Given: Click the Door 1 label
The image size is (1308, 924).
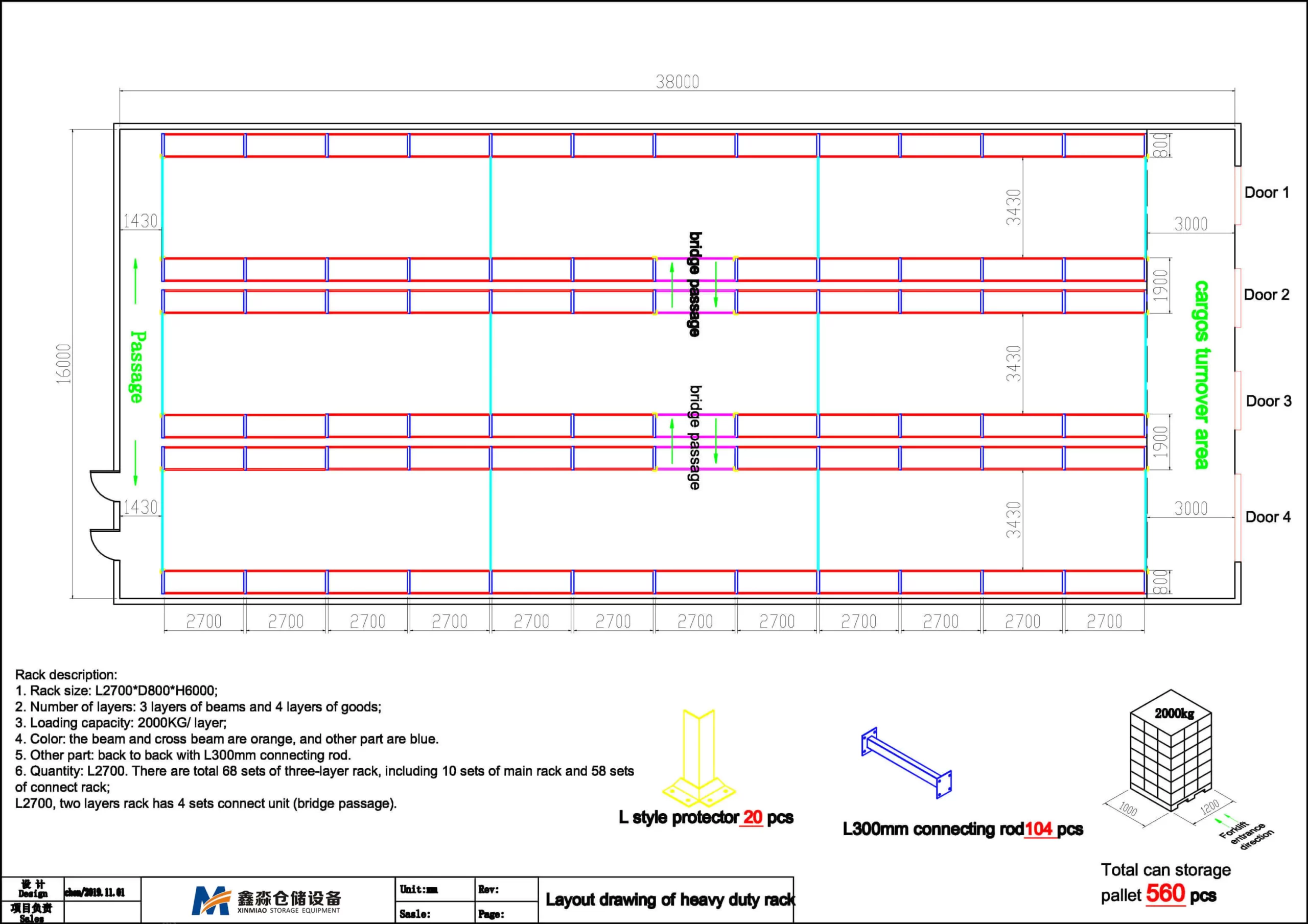Looking at the screenshot, I should click(1267, 193).
